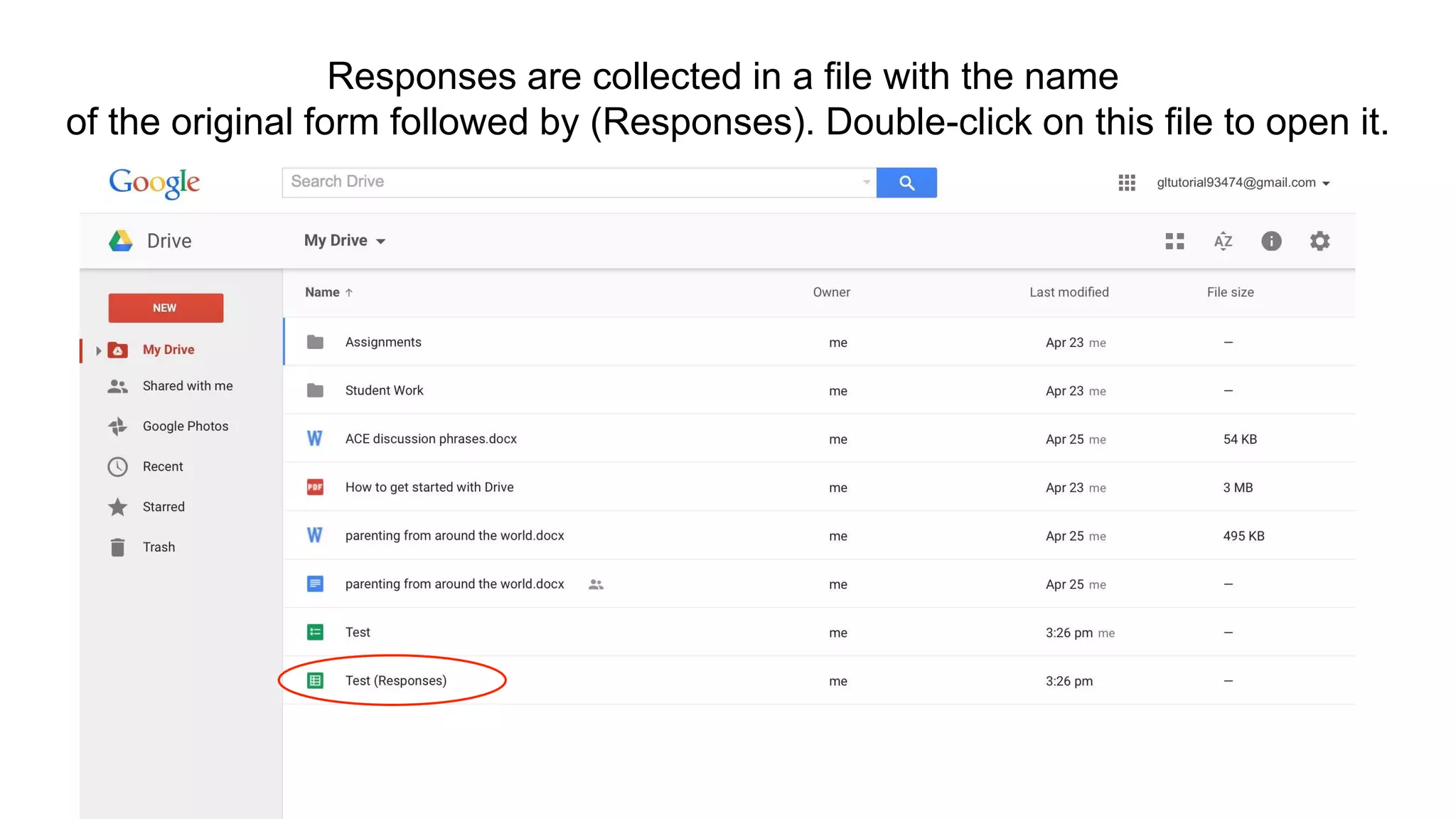This screenshot has width=1456, height=819.
Task: Click the File size column header
Action: [1230, 292]
